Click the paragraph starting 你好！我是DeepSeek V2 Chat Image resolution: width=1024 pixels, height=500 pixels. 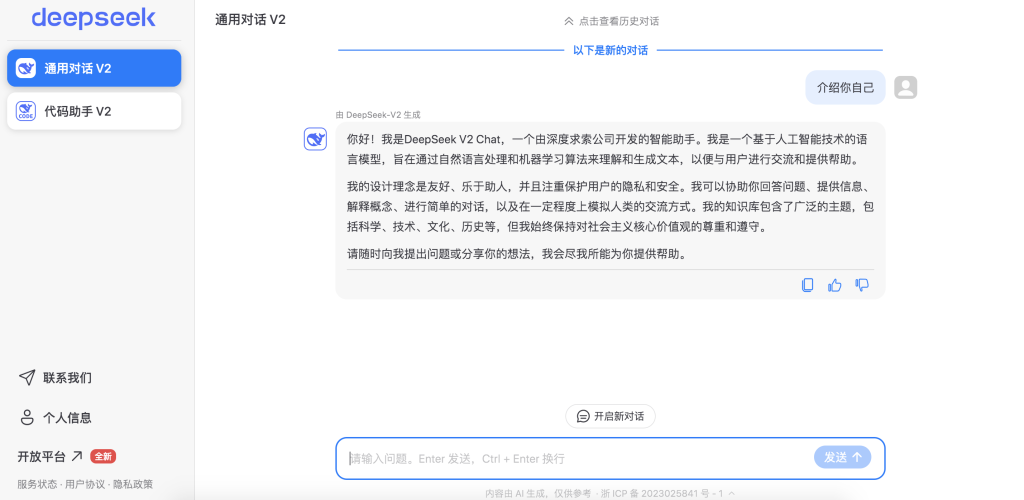[x=608, y=149]
